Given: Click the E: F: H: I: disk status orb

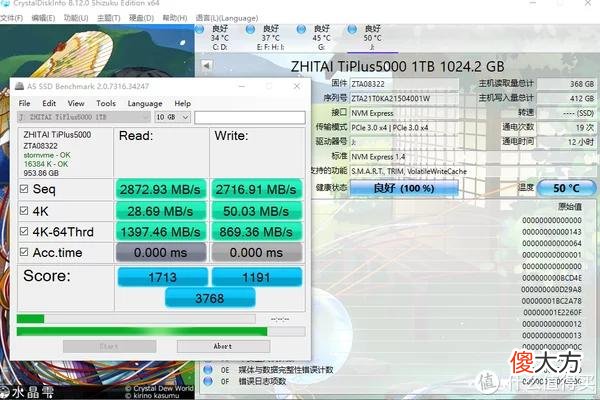Looking at the screenshot, I should point(250,29).
